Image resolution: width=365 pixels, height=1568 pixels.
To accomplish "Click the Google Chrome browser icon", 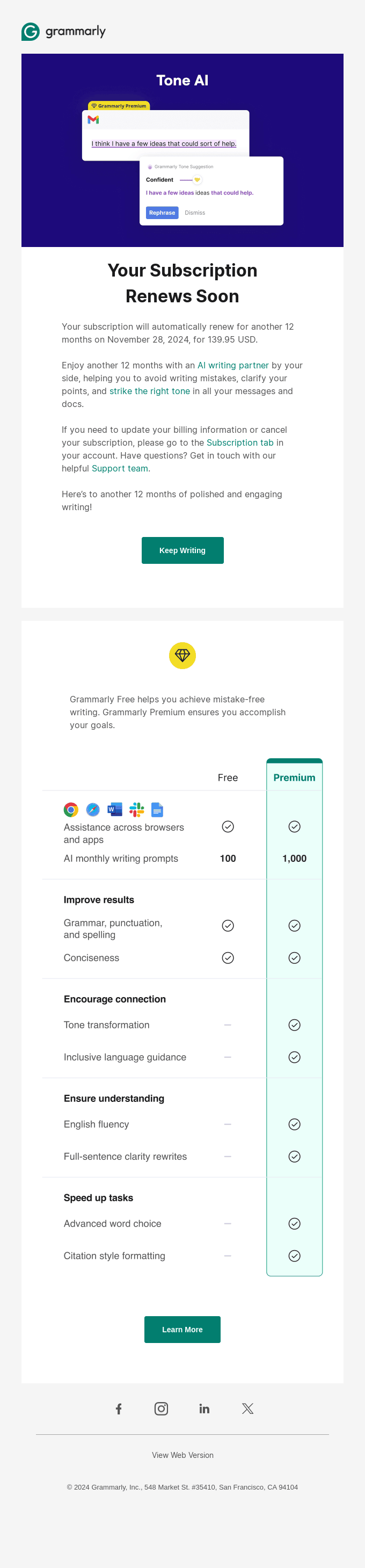I will pos(71,810).
